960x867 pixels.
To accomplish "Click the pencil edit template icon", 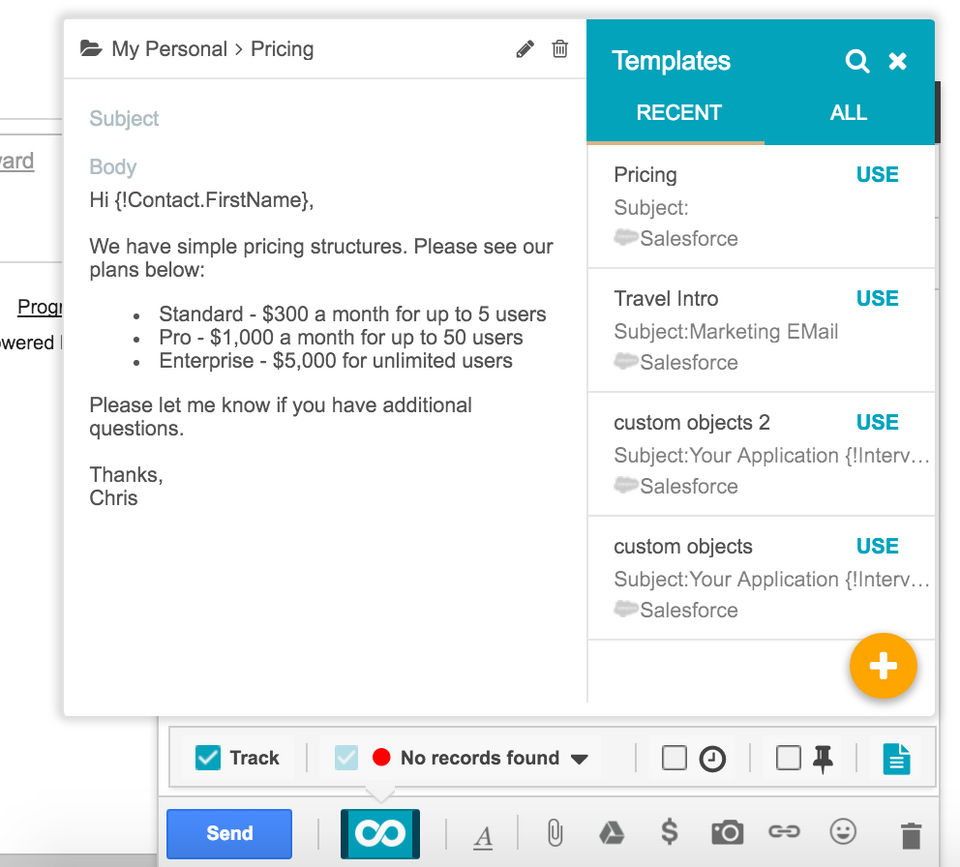I will 525,49.
